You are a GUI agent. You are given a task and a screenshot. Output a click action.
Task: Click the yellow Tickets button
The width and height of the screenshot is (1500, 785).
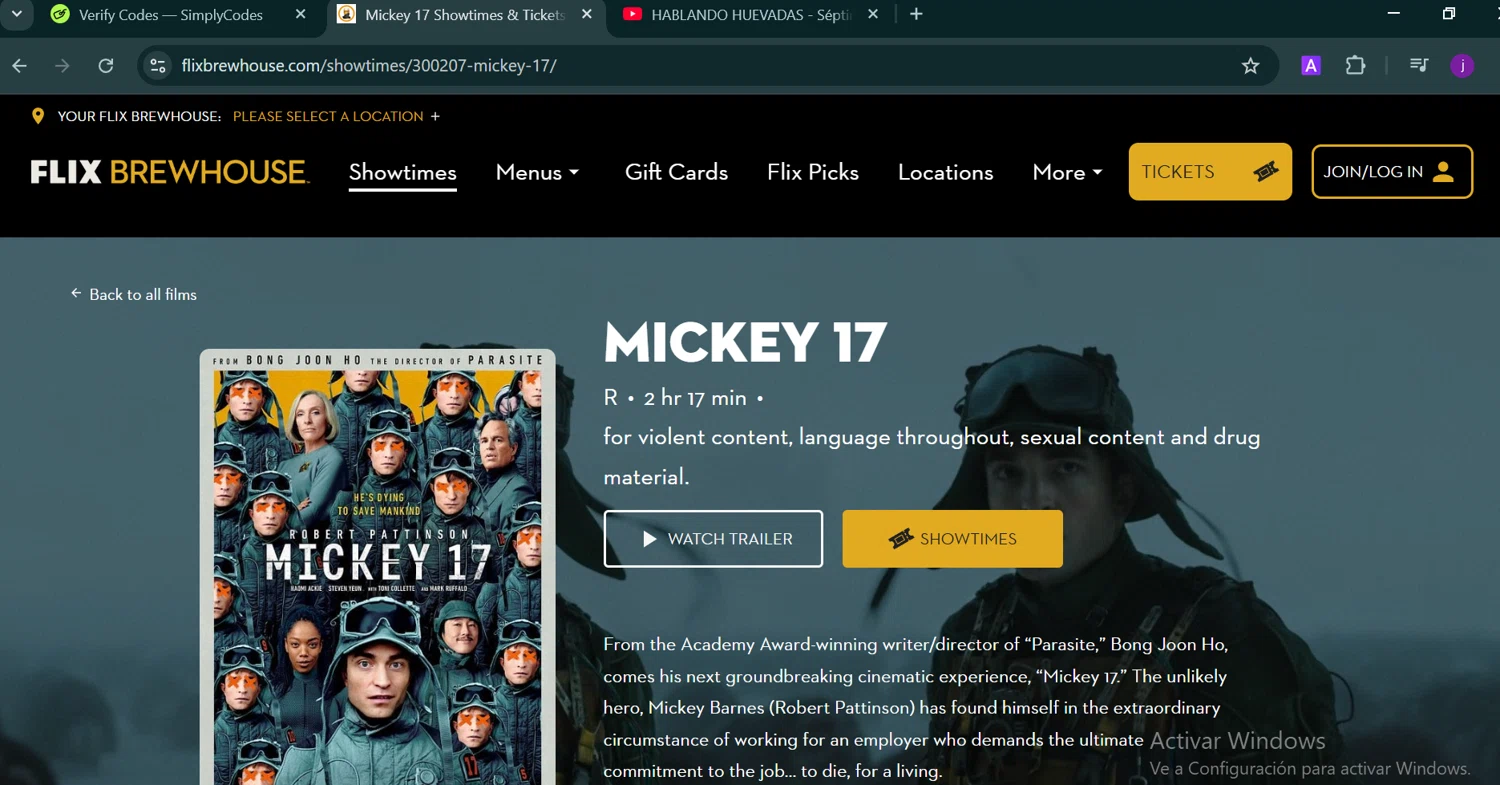coord(1210,172)
